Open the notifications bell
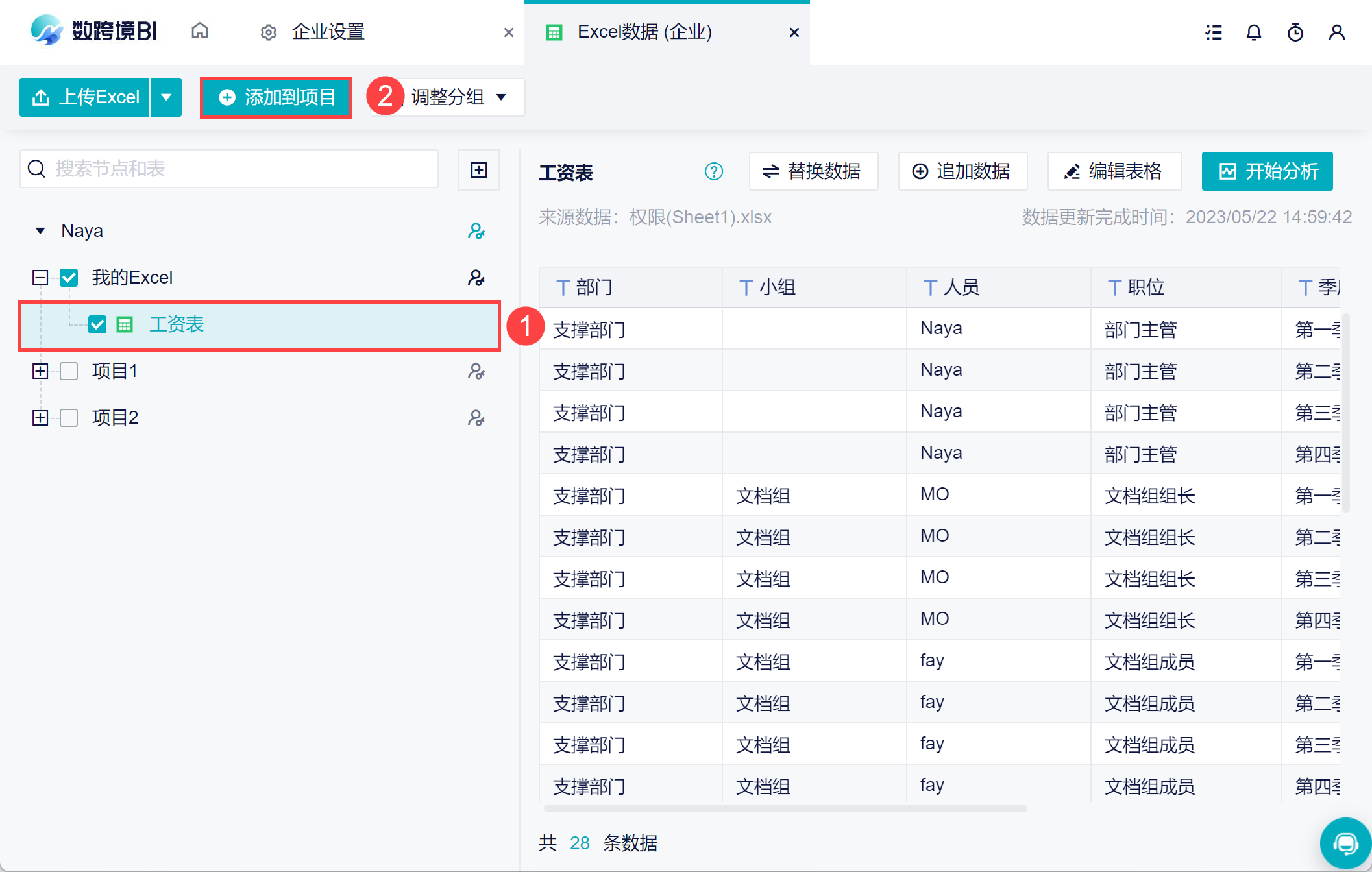Screen dimensions: 1372x872 (1253, 32)
